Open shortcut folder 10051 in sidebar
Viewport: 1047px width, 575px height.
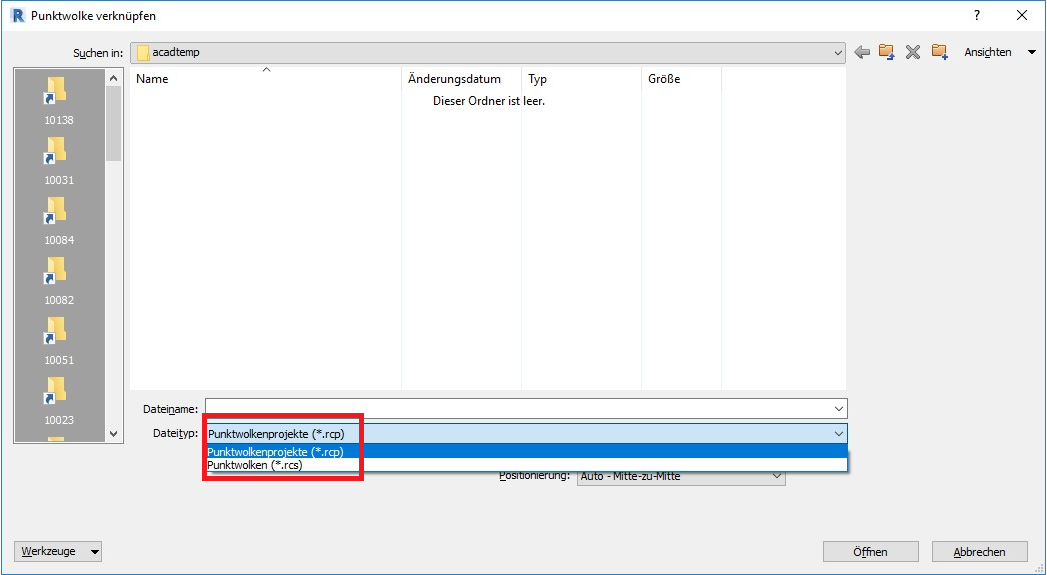point(58,342)
